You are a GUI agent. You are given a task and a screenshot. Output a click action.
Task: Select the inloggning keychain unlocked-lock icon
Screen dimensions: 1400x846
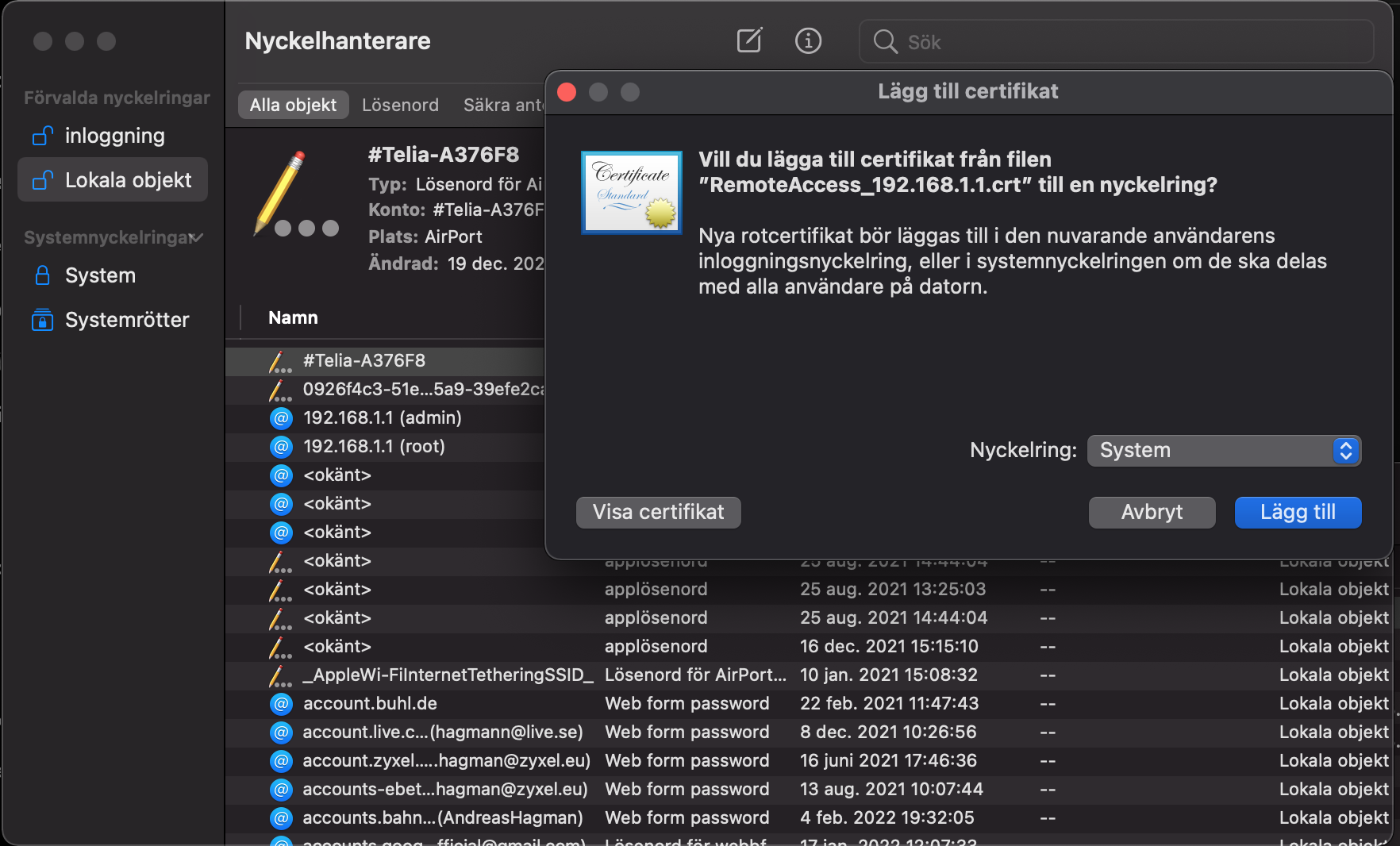pos(42,136)
